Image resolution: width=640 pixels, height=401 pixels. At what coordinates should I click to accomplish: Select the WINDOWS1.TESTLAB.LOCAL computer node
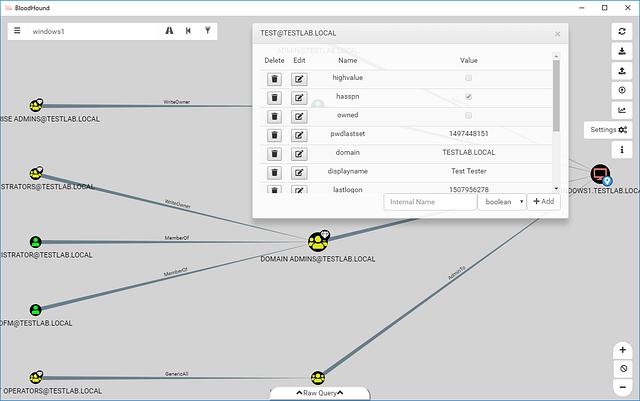[600, 175]
